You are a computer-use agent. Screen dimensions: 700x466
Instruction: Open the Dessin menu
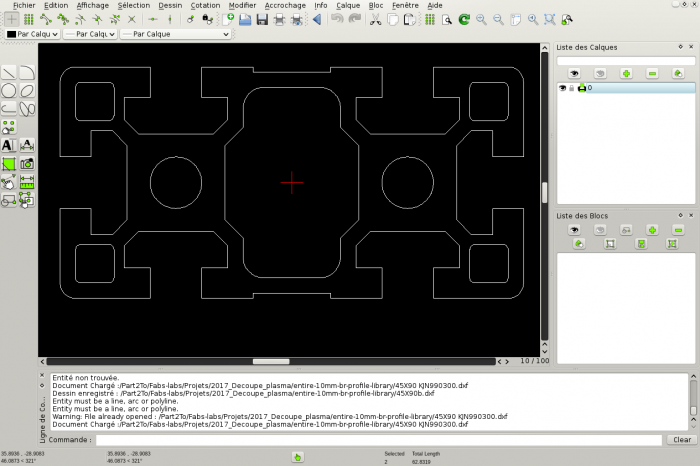tap(170, 5)
